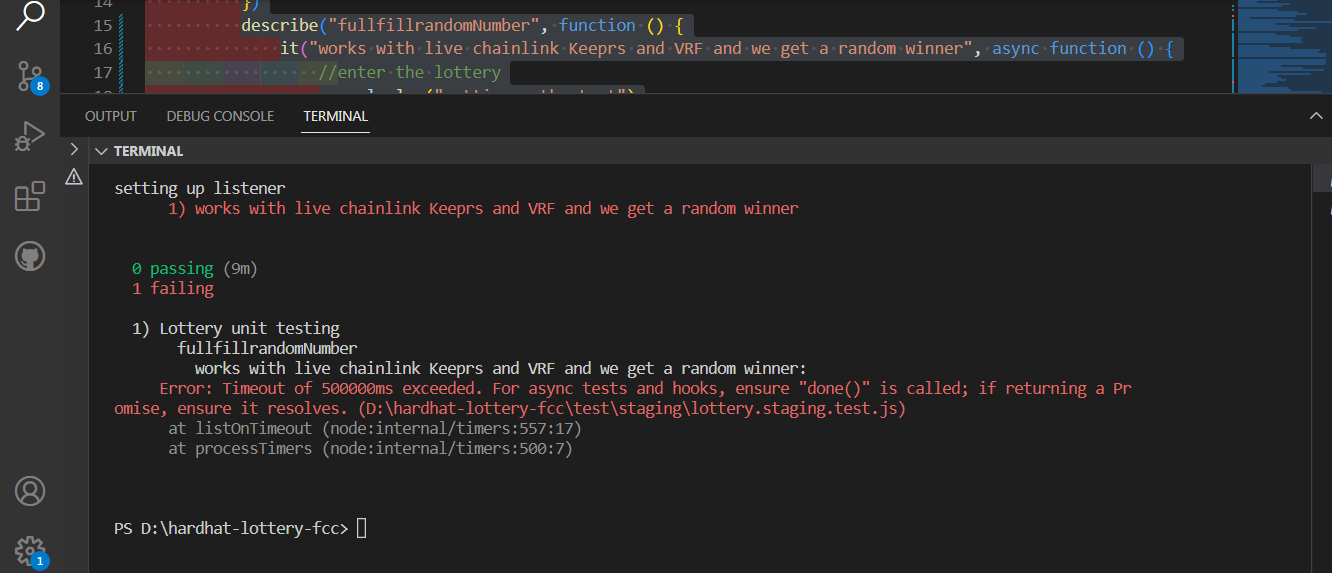This screenshot has height=573, width=1332.
Task: Expand the side chevron left of TERMINAL
Action: pos(73,149)
